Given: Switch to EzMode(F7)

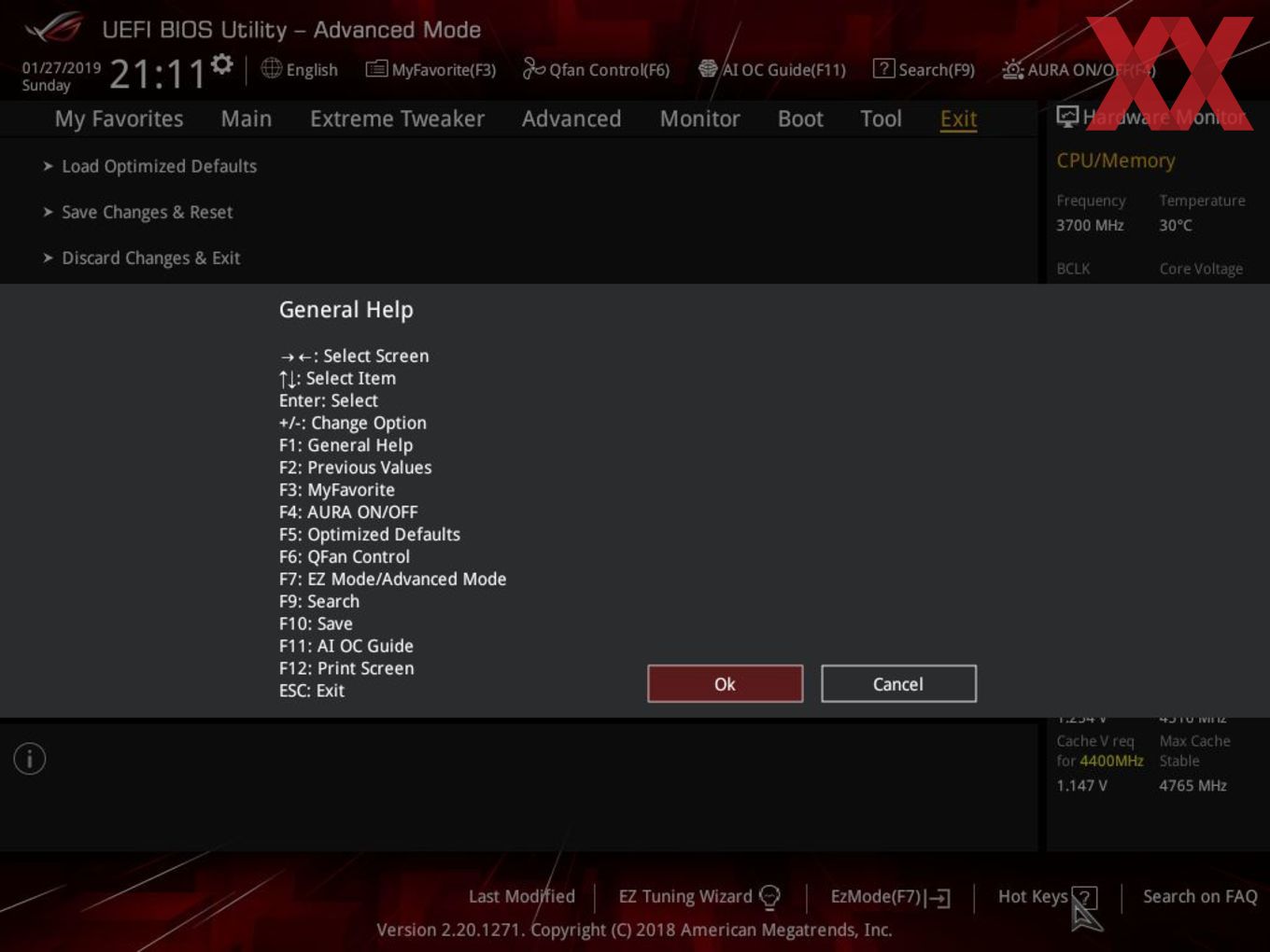Looking at the screenshot, I should tap(875, 897).
